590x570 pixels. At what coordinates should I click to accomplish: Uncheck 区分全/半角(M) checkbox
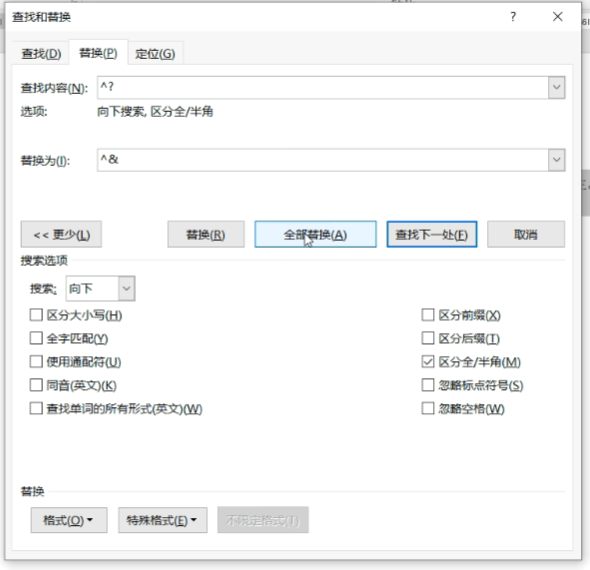(428, 362)
